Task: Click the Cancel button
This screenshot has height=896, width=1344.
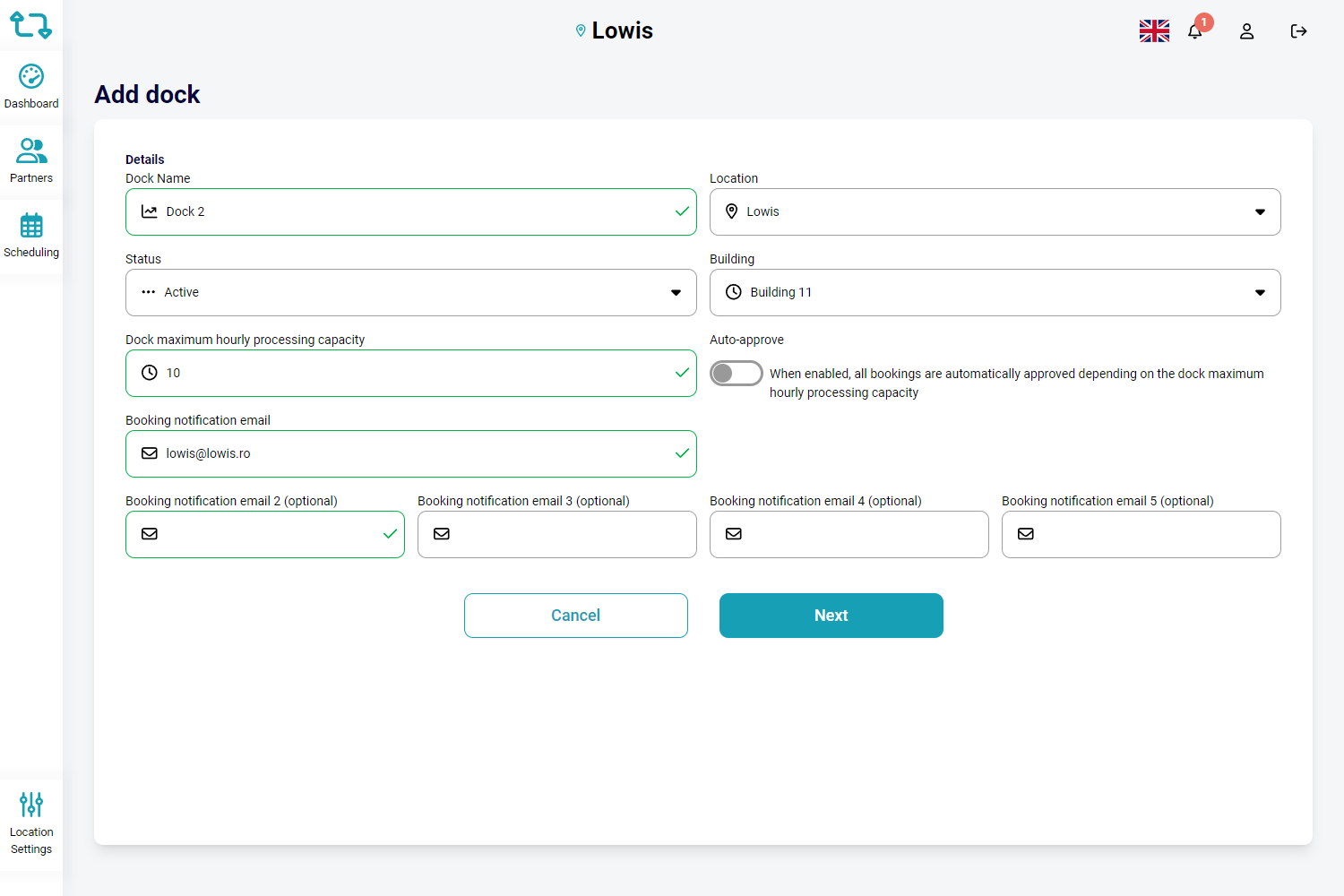Action: [x=575, y=616]
